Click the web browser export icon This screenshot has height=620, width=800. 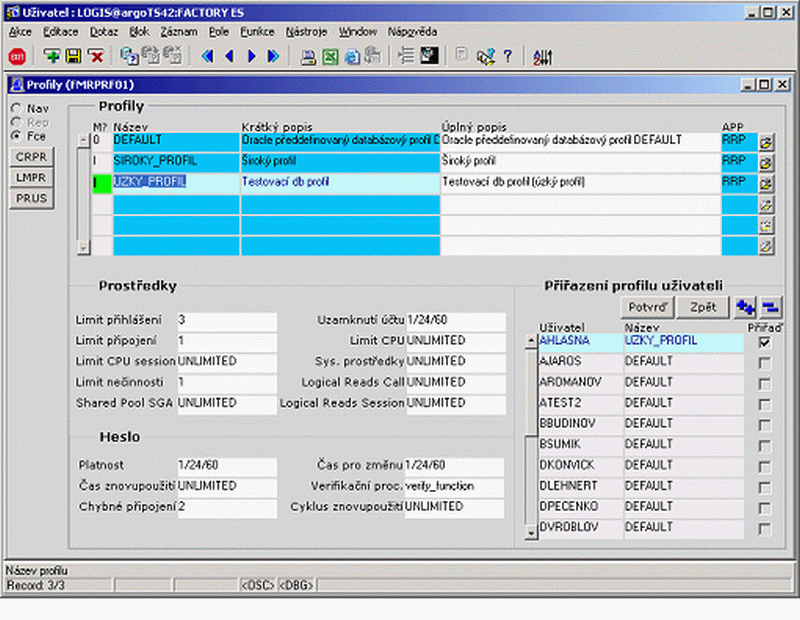[x=352, y=56]
